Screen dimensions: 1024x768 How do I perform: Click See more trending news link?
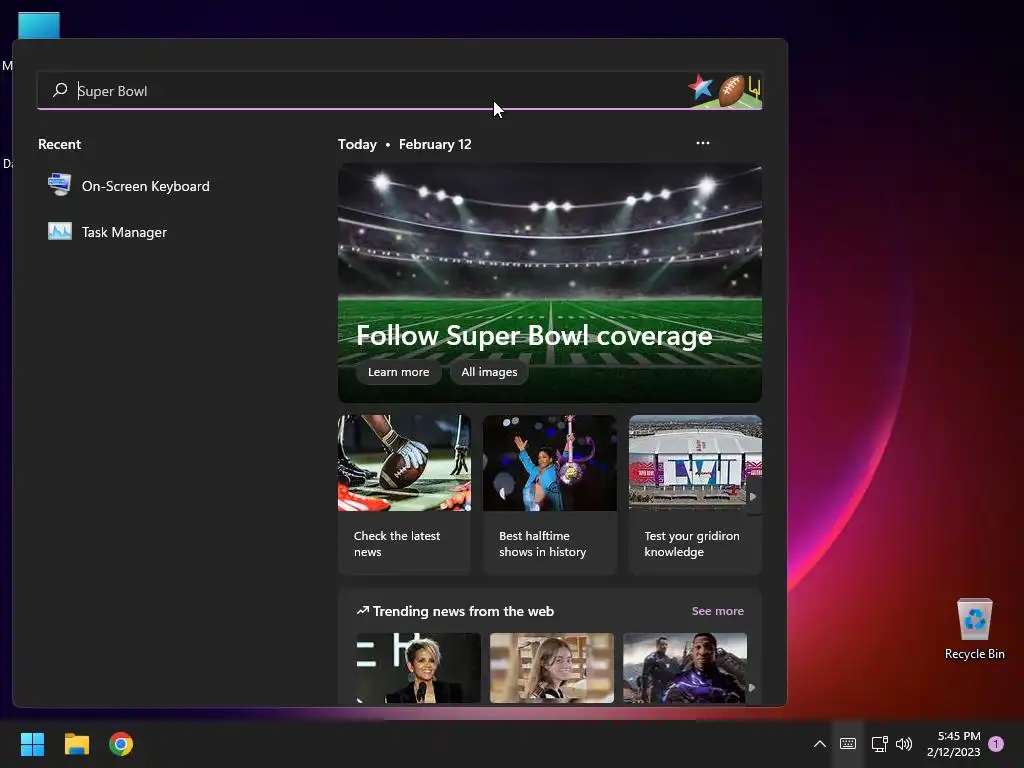point(717,611)
